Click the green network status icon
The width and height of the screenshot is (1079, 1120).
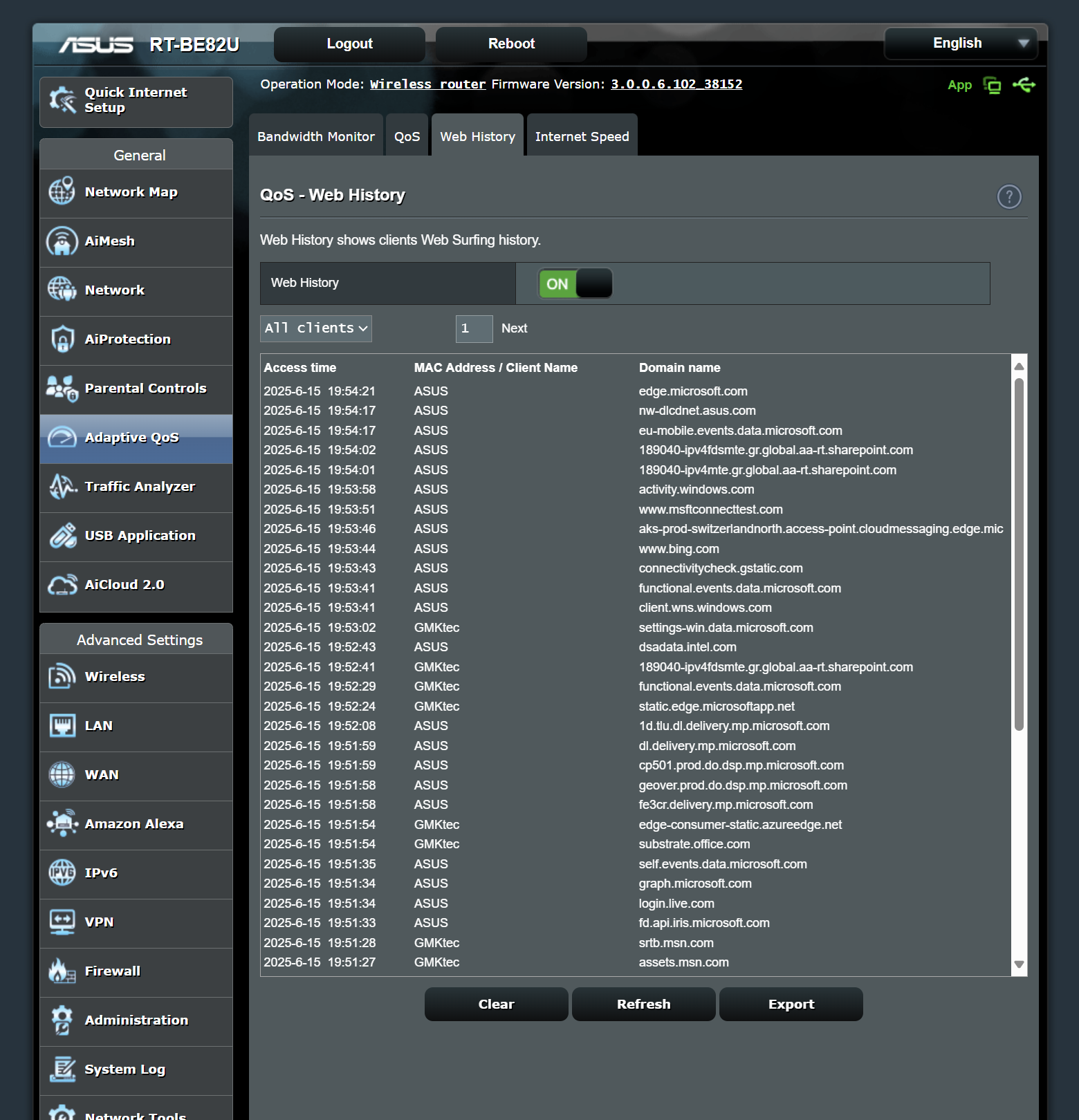pos(993,85)
